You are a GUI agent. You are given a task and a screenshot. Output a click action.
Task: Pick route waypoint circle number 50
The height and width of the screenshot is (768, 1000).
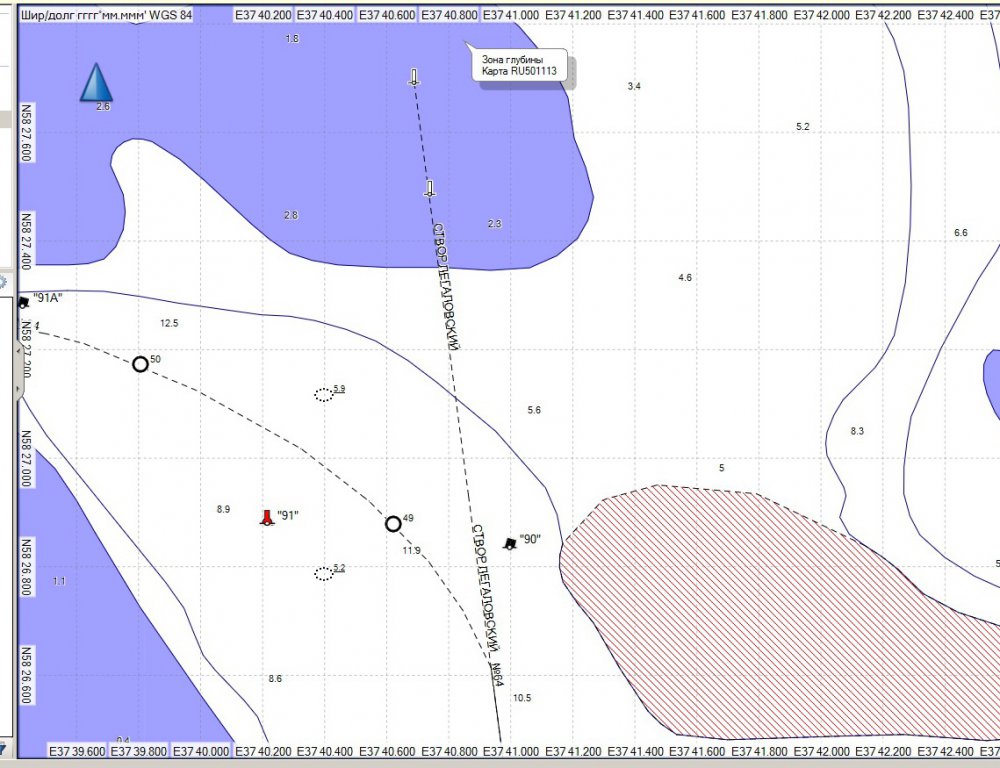(x=140, y=364)
